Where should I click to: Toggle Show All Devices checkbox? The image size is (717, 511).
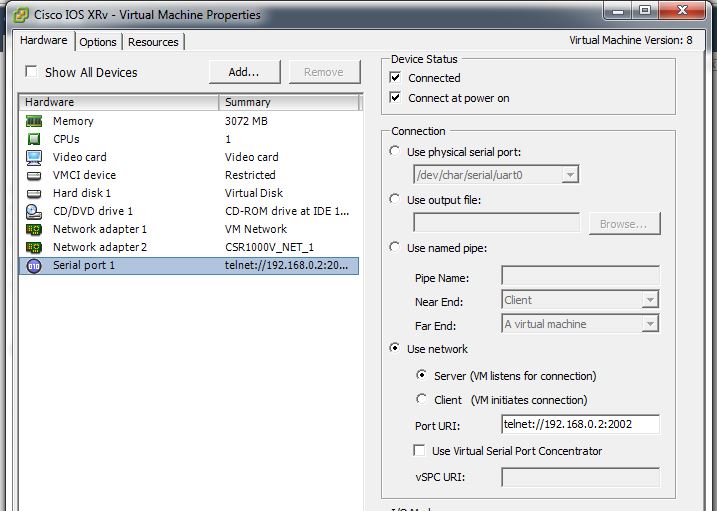[31, 72]
